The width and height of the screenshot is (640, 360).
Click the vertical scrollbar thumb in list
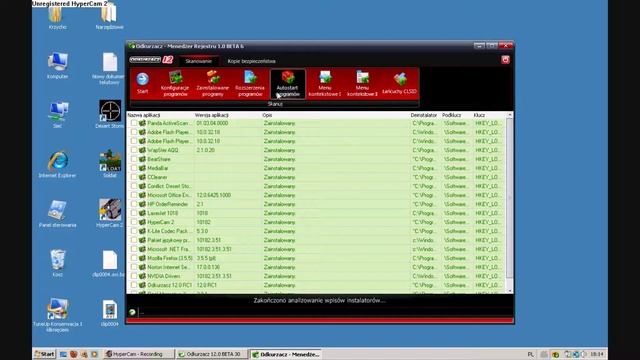(509, 198)
